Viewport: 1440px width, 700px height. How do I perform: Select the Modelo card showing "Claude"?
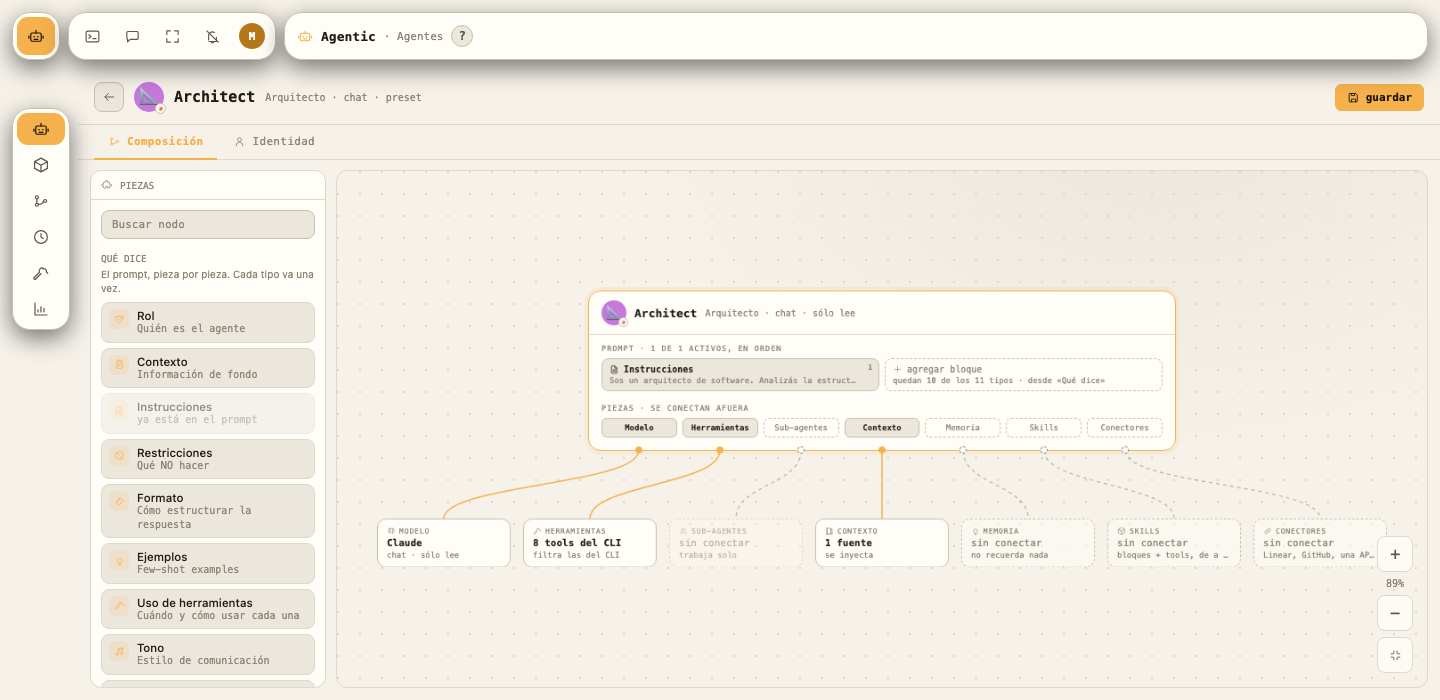coord(444,543)
